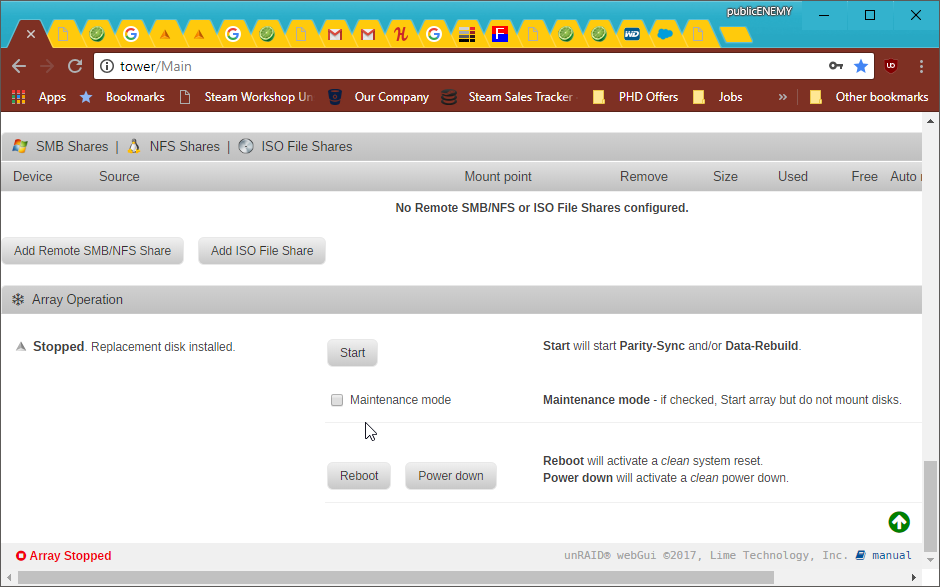
Task: Open the uBlock Origin extension icon
Action: (x=891, y=66)
